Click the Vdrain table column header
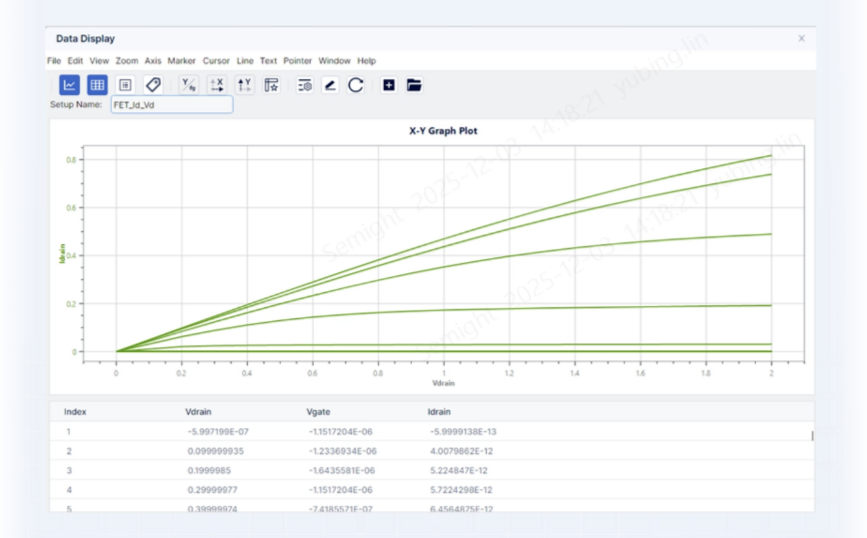 pos(198,412)
